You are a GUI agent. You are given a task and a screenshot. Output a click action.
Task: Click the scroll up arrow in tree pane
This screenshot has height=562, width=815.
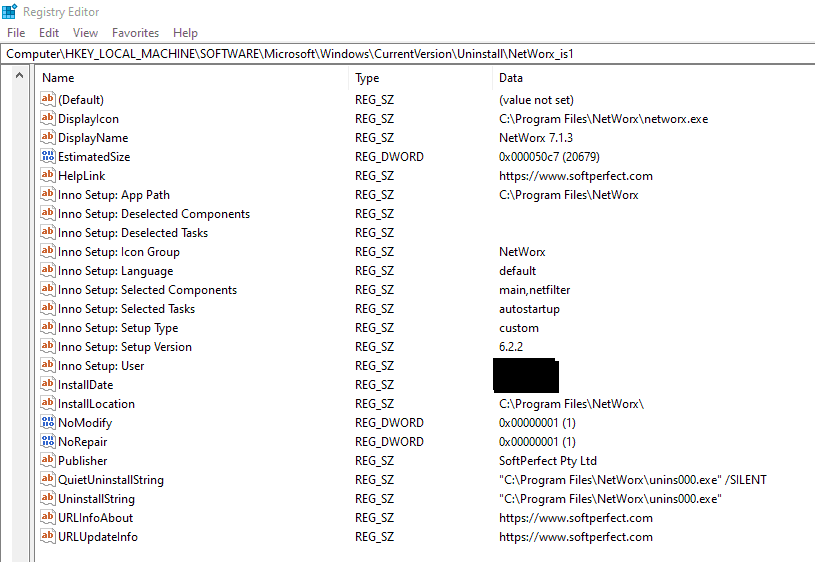tap(19, 75)
